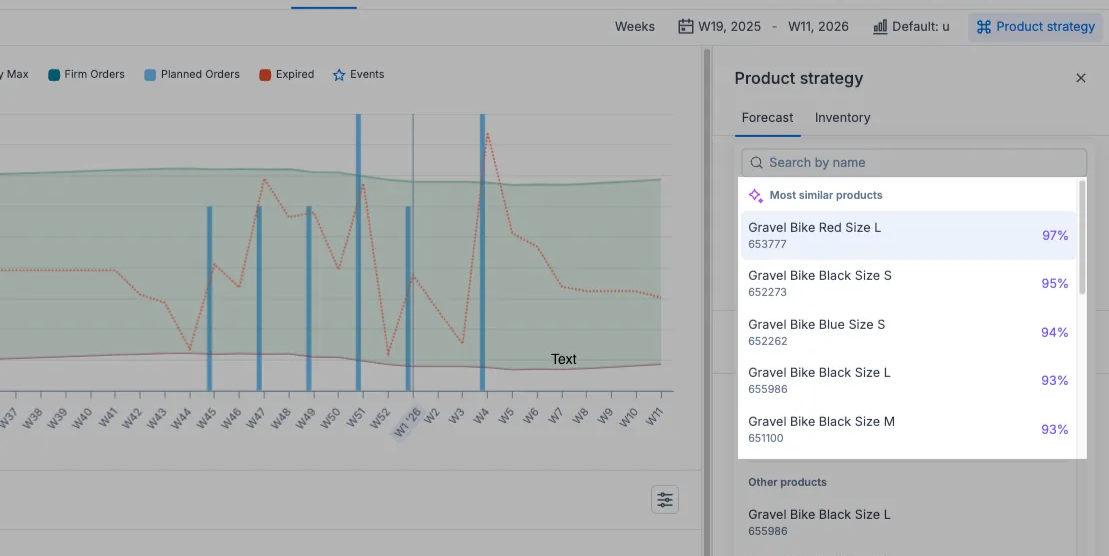Click the magnifier icon in search box
This screenshot has width=1109, height=556.
pos(756,163)
